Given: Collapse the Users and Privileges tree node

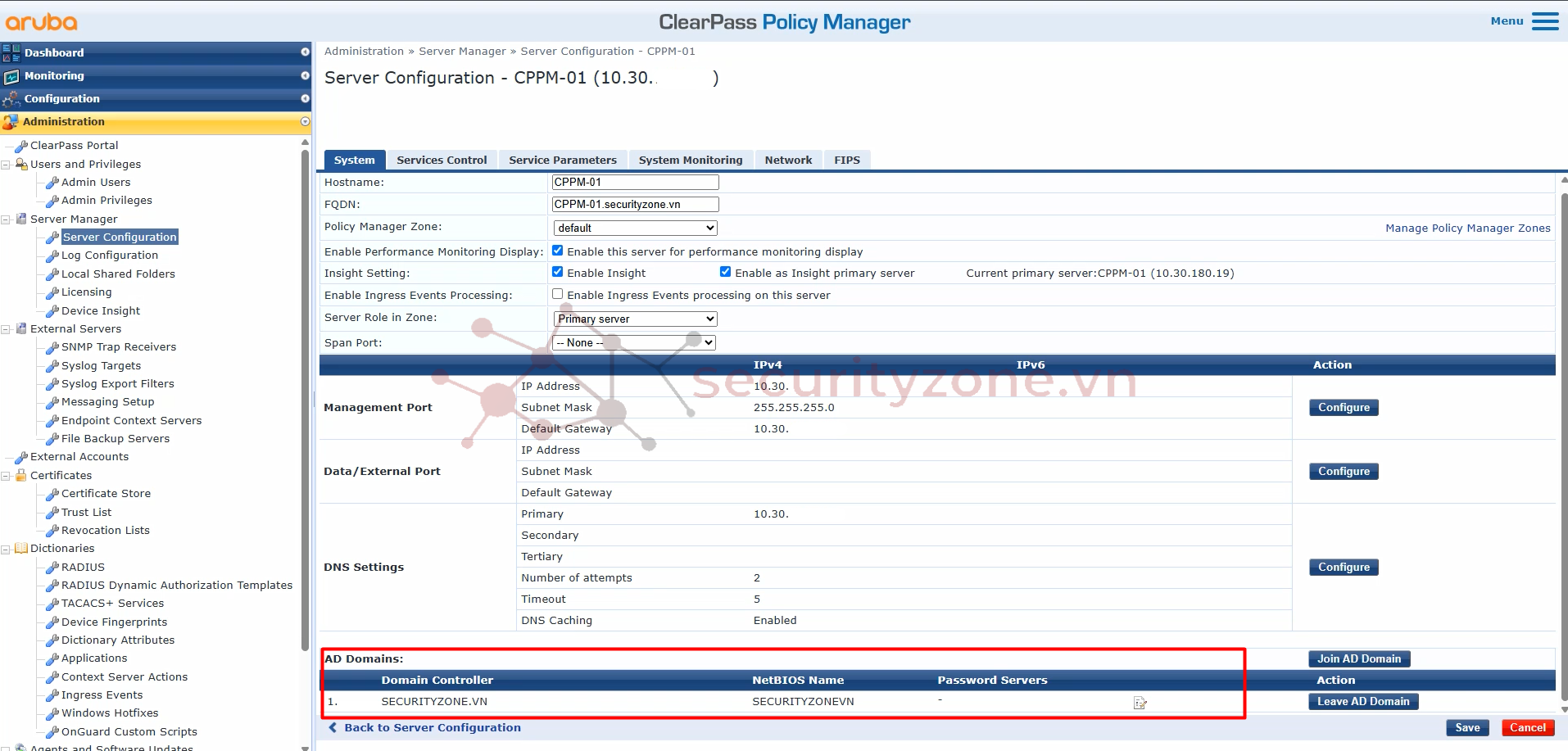Looking at the screenshot, I should 6,165.
